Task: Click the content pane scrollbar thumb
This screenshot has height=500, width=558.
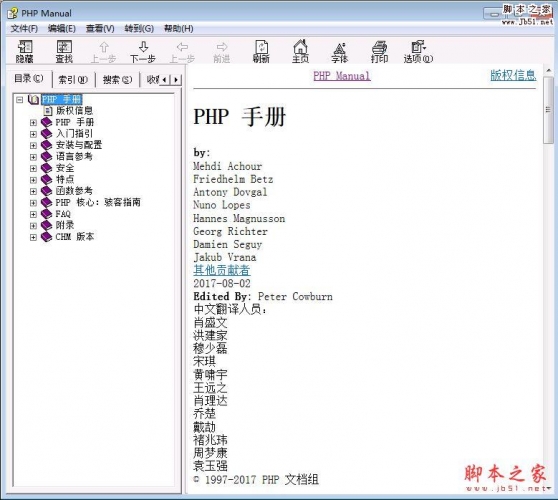Action: 548,110
